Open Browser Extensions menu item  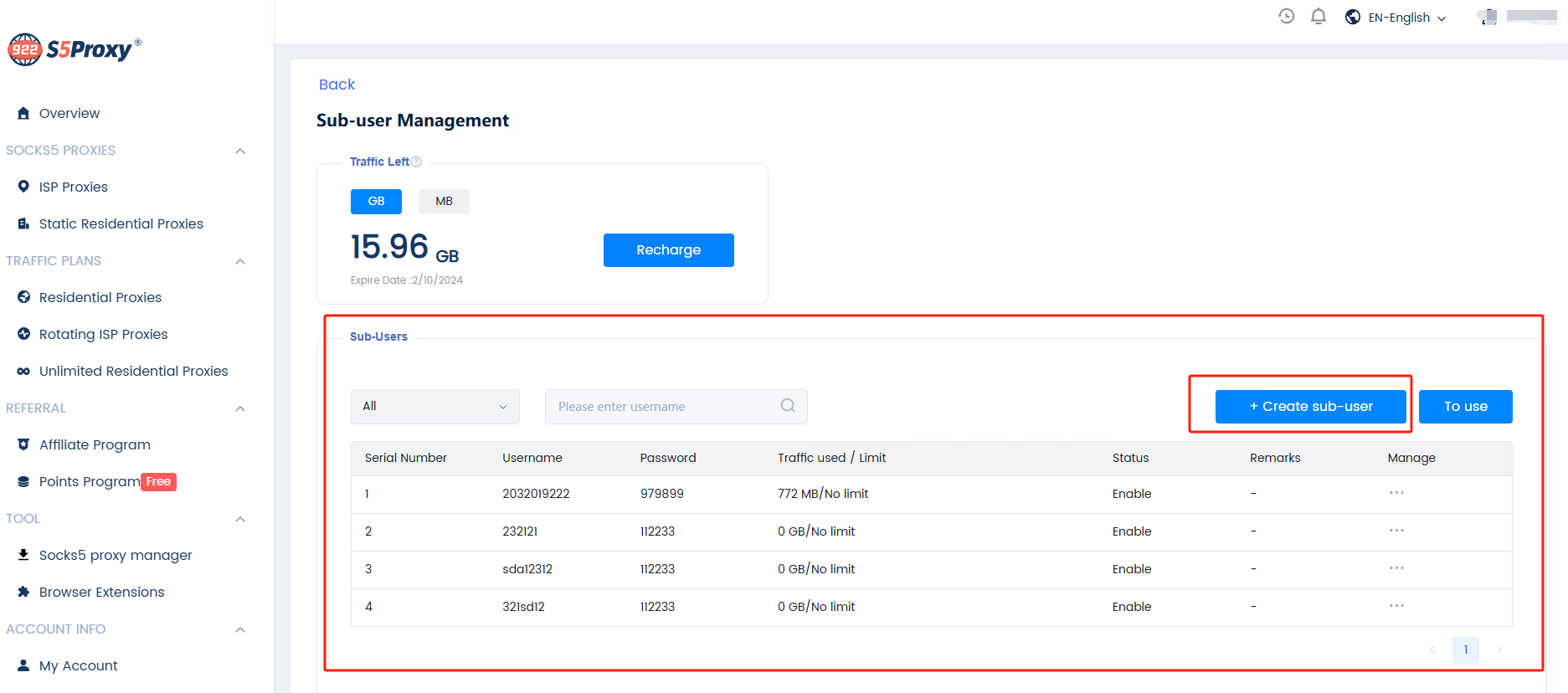coord(102,592)
